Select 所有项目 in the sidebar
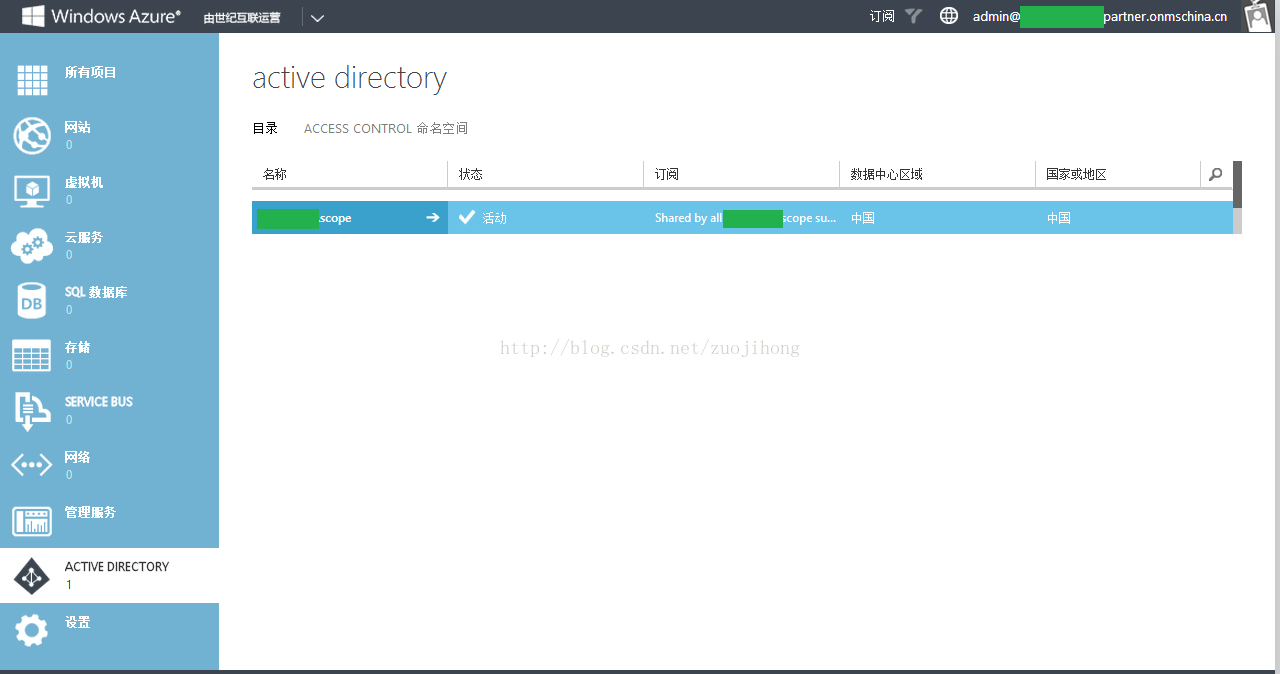This screenshot has height=674, width=1280. (91, 73)
